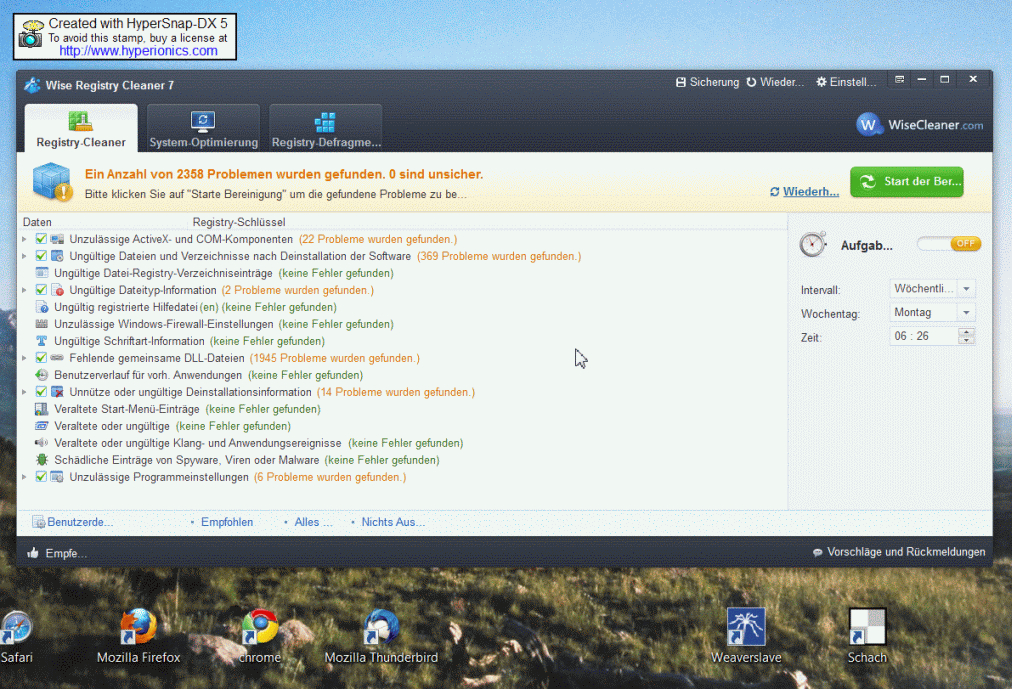Expand the Unzulässige ActiveX- und COM-Komponenten row
Image resolution: width=1012 pixels, height=689 pixels.
coord(25,239)
